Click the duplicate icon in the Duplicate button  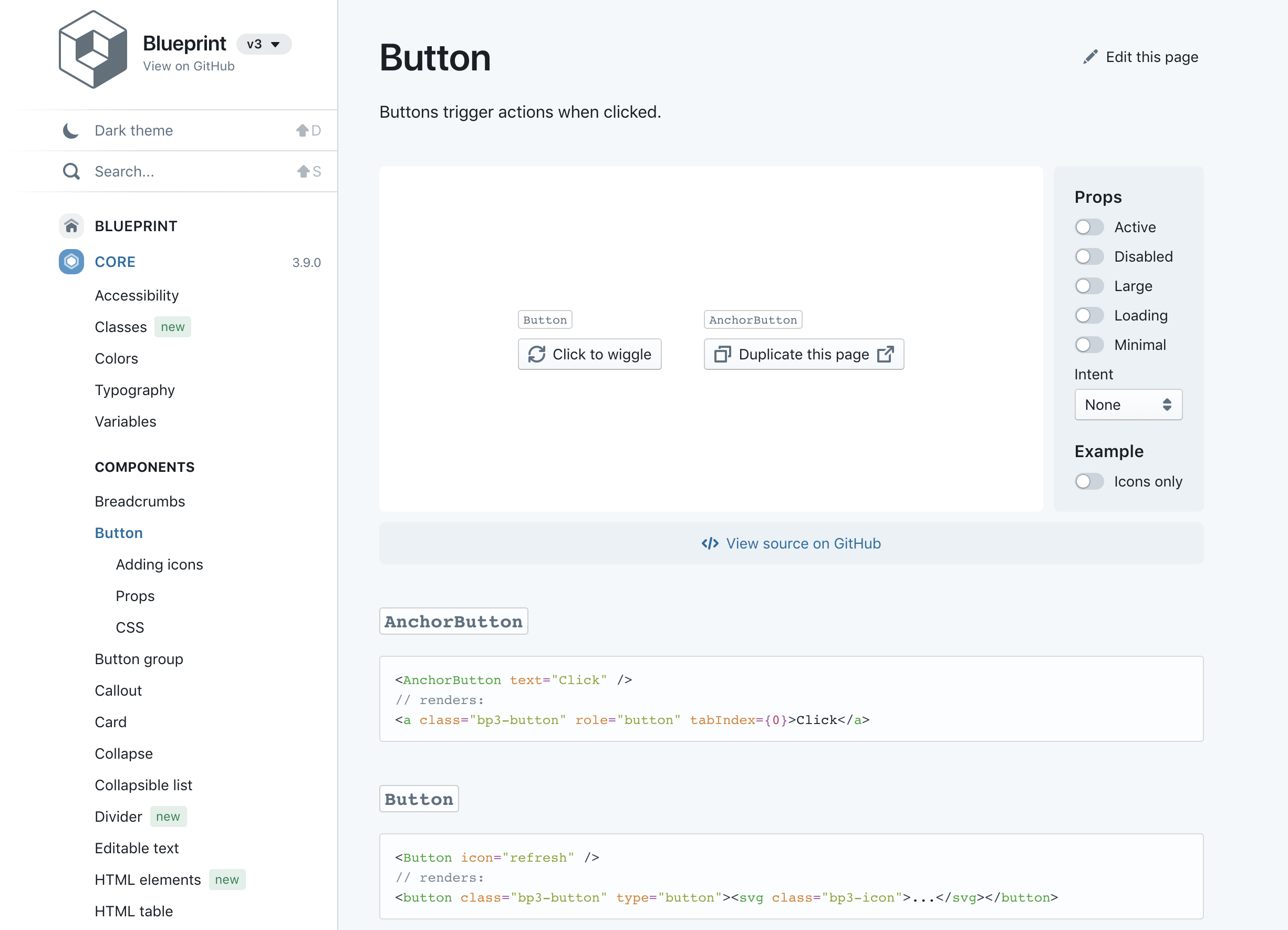click(722, 355)
